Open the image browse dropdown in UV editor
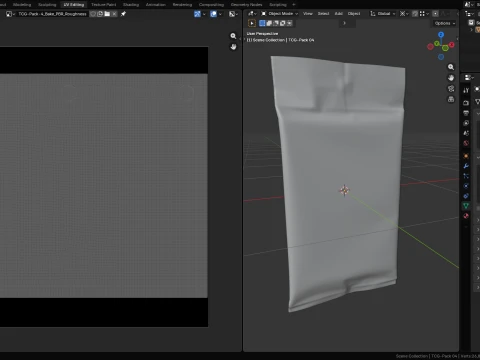 (10, 14)
